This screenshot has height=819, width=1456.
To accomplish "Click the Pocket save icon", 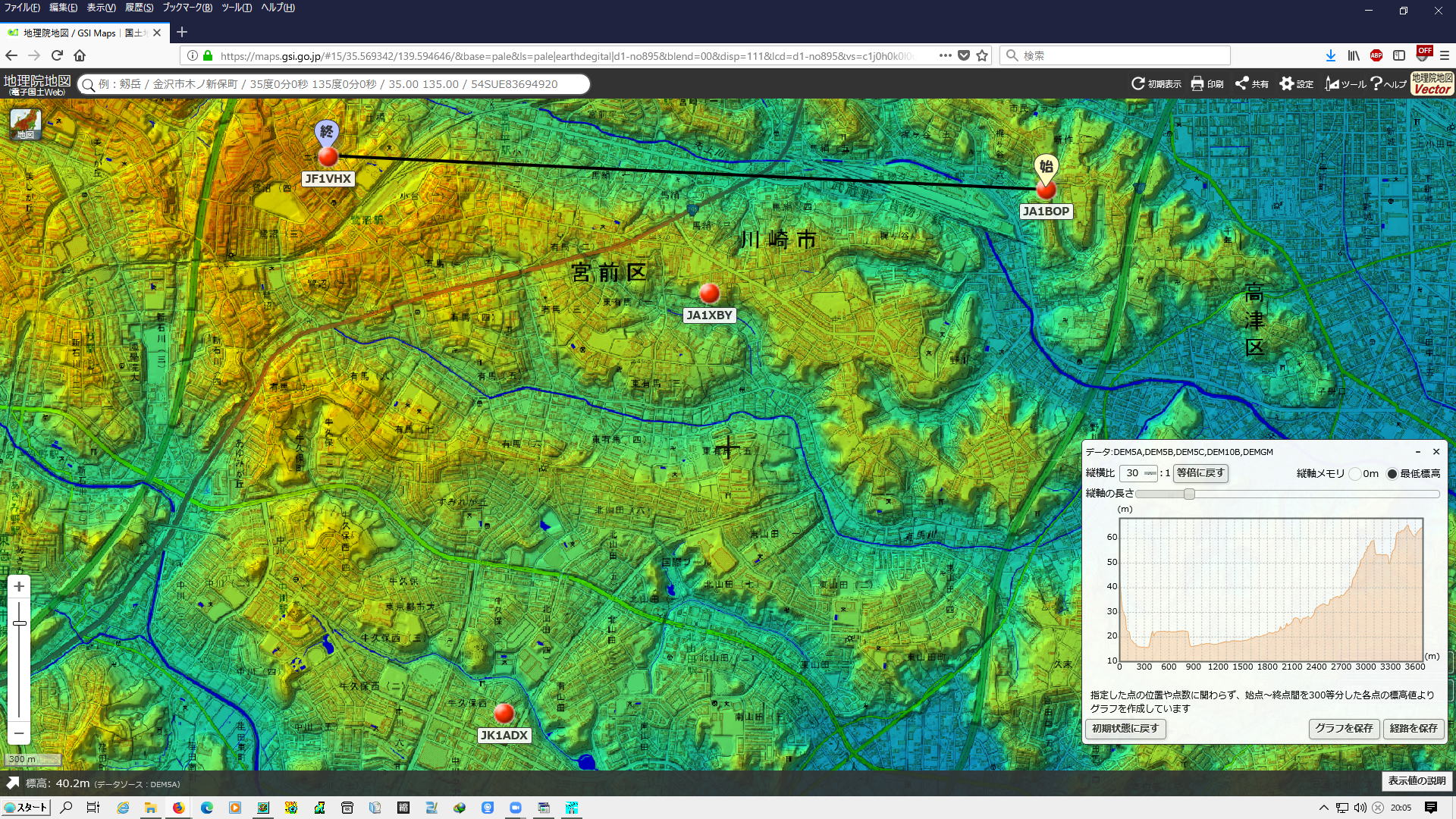I will (964, 55).
